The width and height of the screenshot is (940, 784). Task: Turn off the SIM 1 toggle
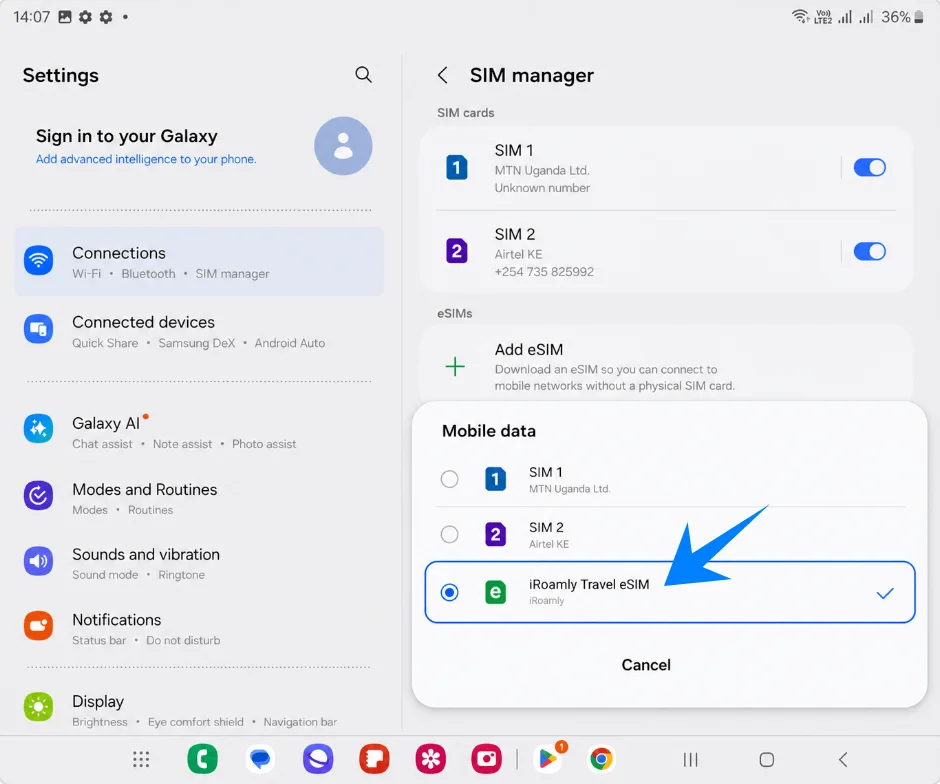(x=869, y=167)
